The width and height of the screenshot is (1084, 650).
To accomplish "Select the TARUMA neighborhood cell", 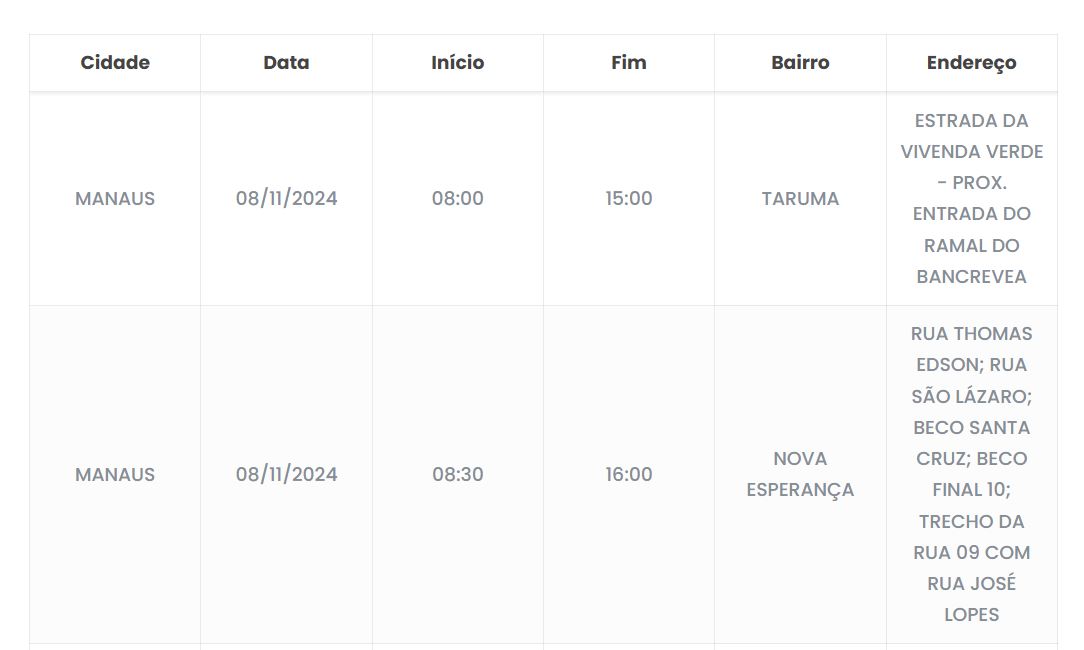I will point(800,198).
